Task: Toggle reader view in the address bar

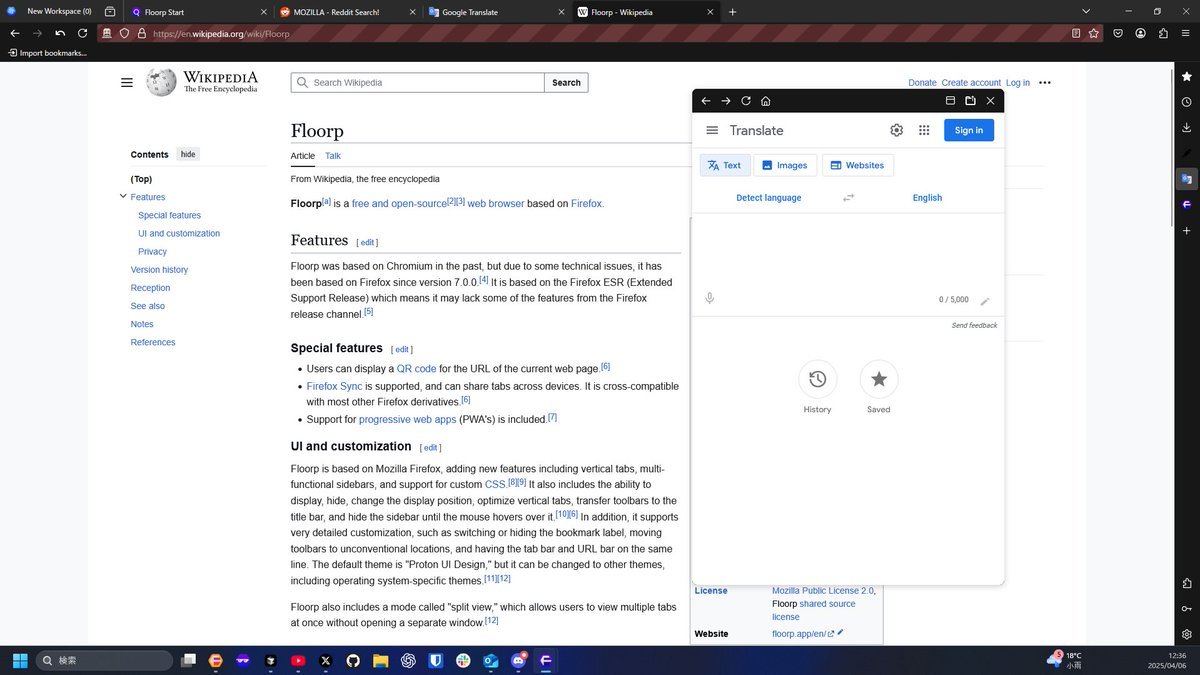Action: pos(1076,33)
